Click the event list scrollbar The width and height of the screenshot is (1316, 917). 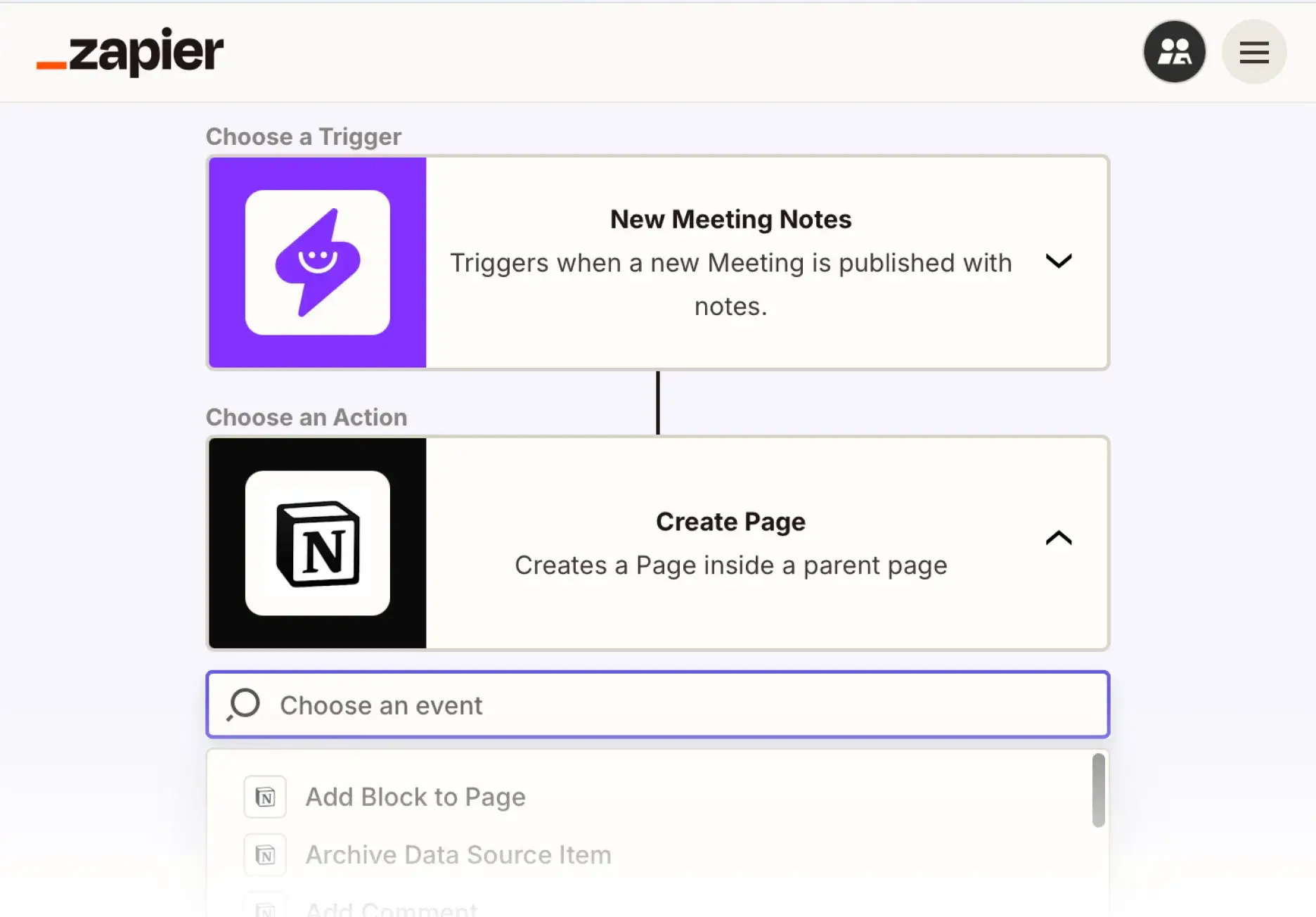[x=1098, y=790]
